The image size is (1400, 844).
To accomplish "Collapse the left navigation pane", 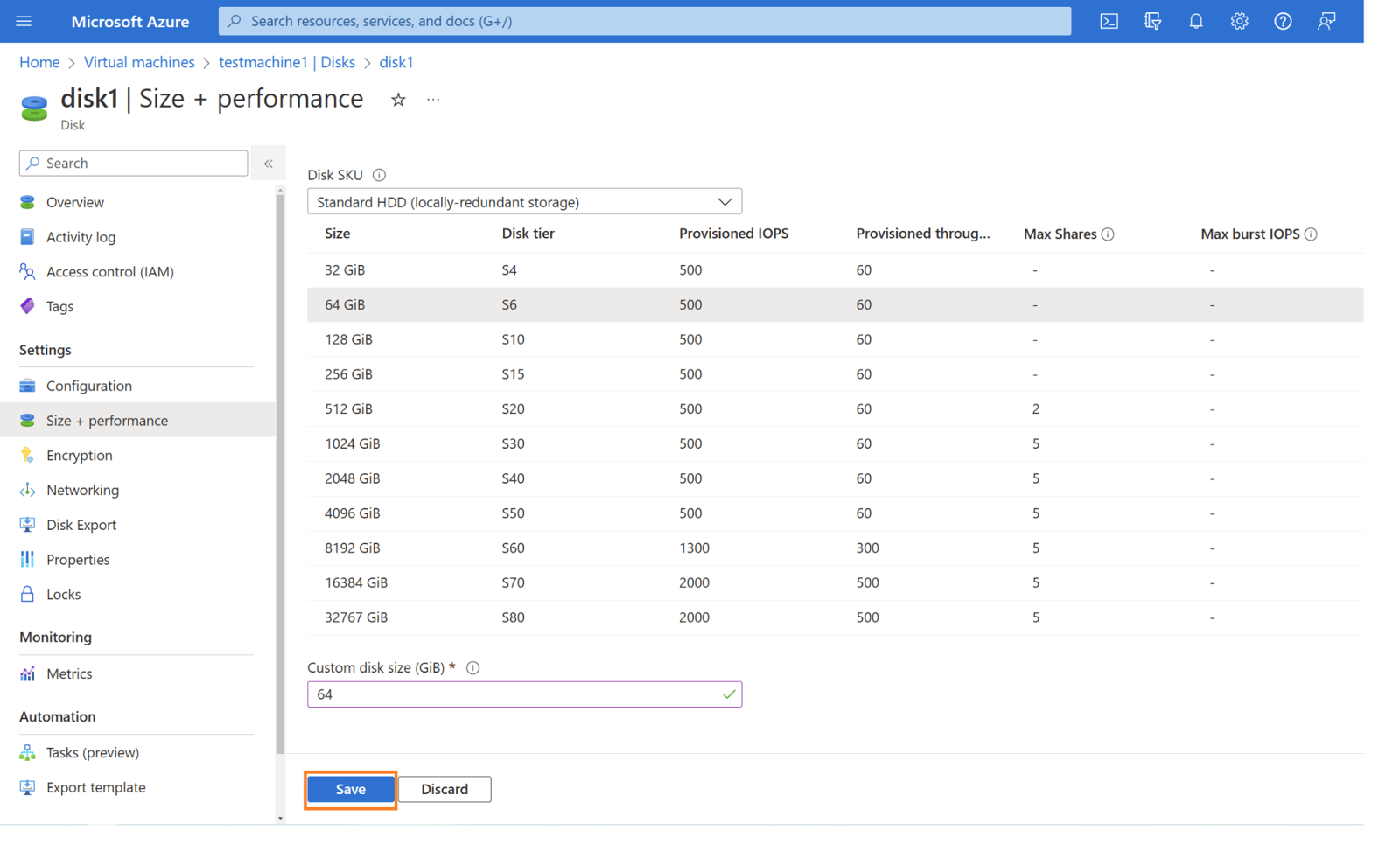I will [269, 164].
